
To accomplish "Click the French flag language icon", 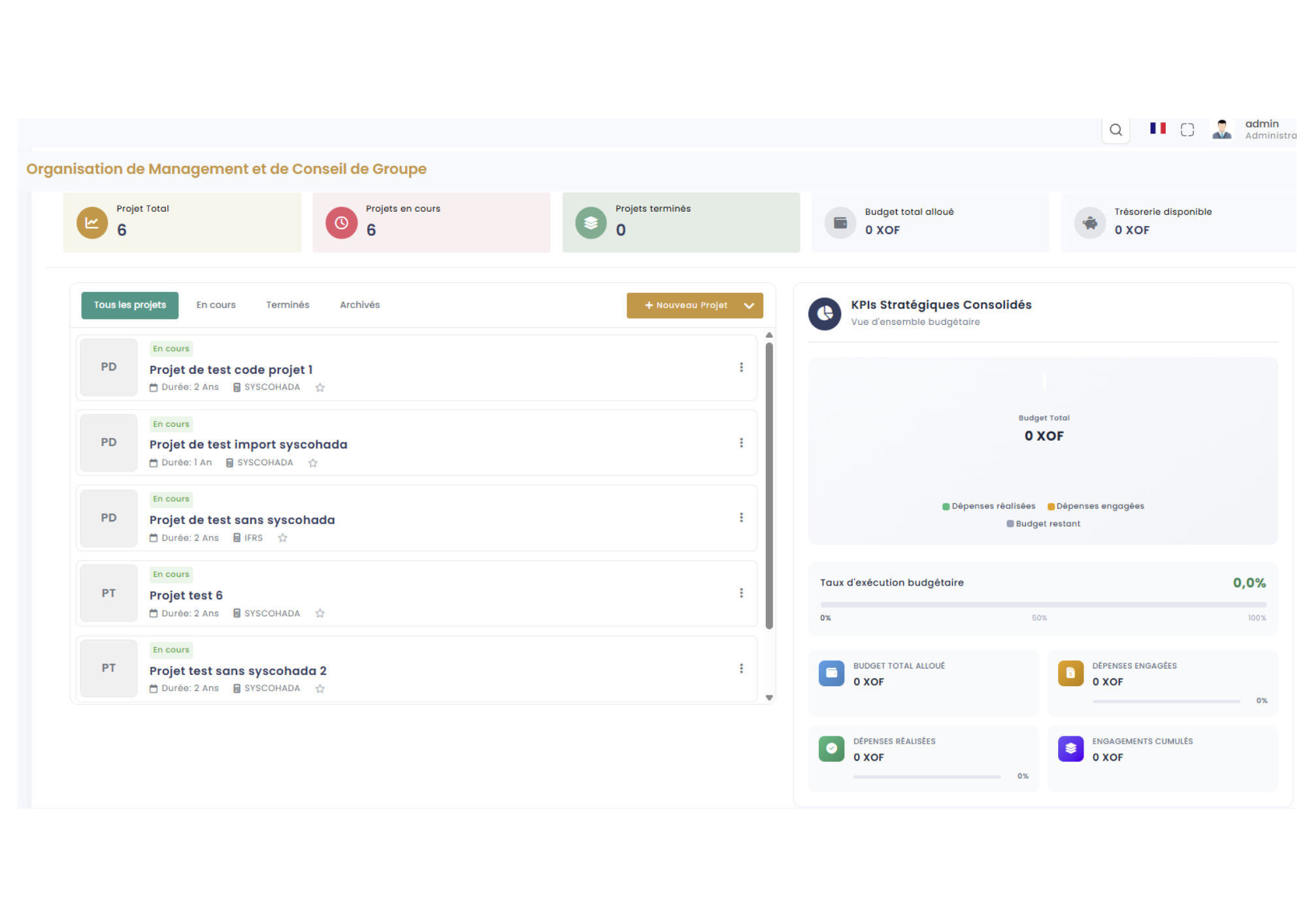I will point(1157,129).
